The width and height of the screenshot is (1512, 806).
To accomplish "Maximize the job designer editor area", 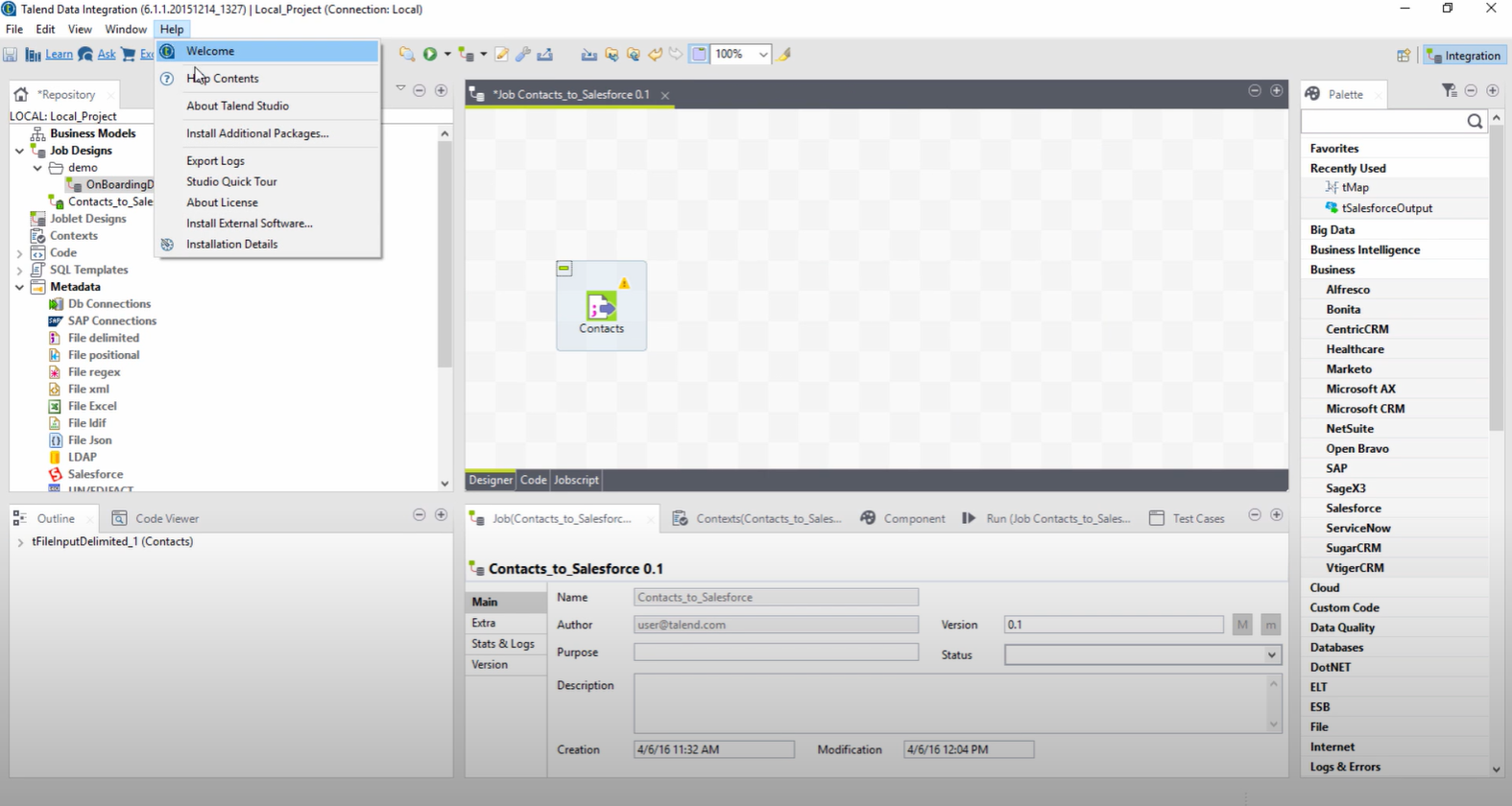I will 1277,90.
